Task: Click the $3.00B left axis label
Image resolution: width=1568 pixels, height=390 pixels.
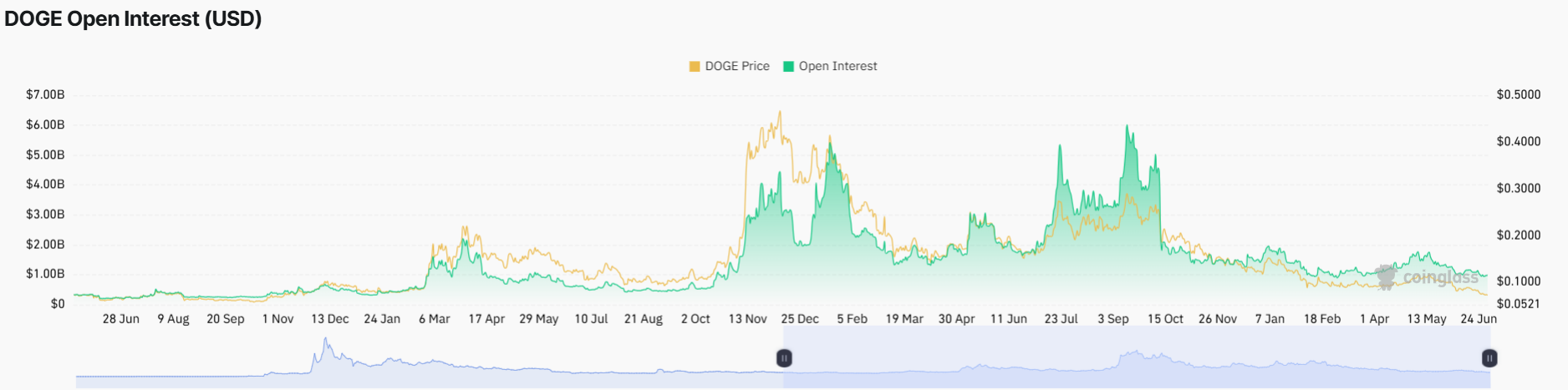Action: click(45, 214)
